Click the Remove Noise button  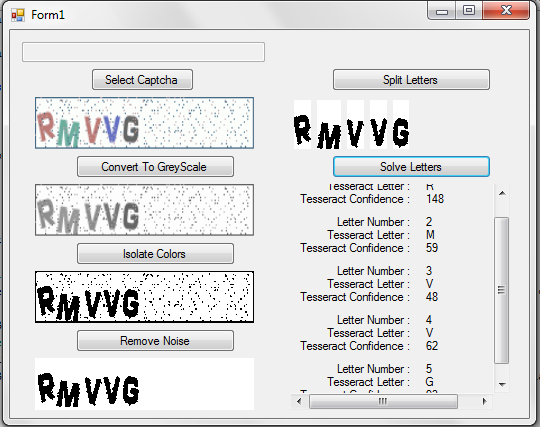pos(155,341)
